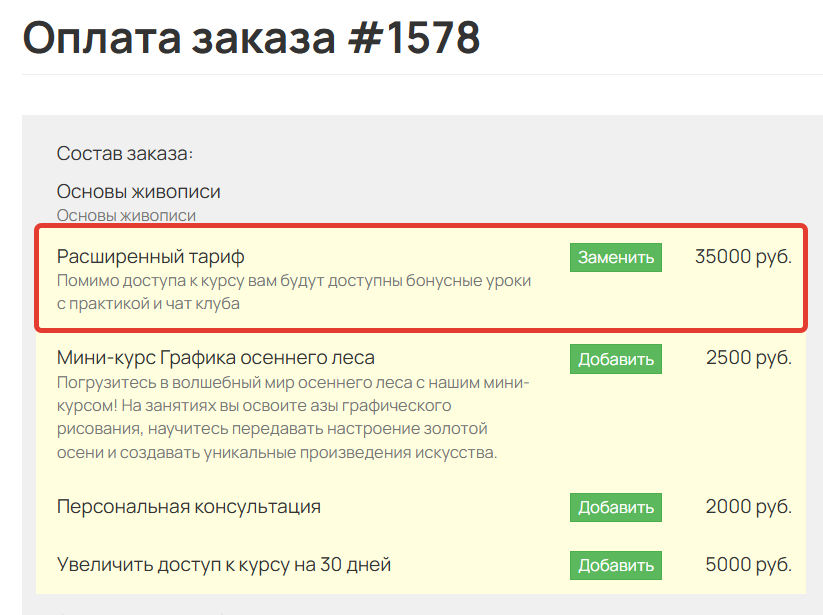Click the Увеличить доступ к курсу на 30 дней title
823x615 pixels.
tap(224, 565)
